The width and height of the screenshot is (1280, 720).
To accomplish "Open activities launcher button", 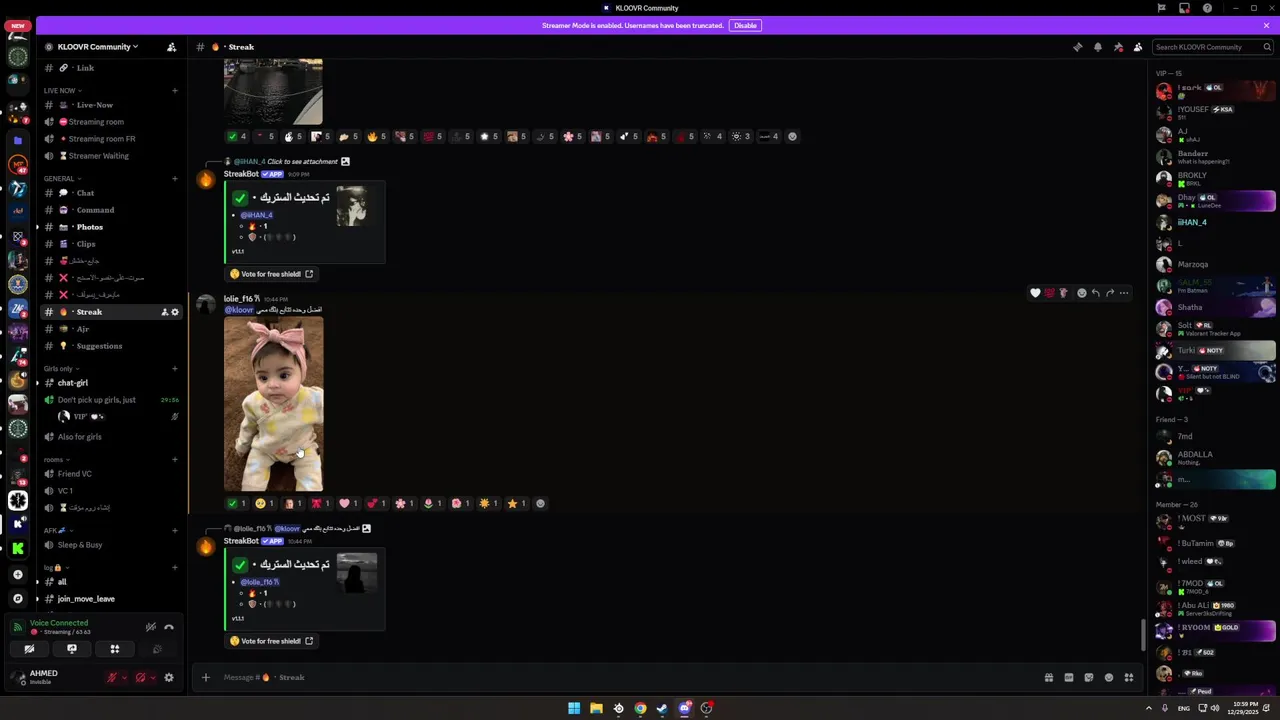I will (114, 649).
